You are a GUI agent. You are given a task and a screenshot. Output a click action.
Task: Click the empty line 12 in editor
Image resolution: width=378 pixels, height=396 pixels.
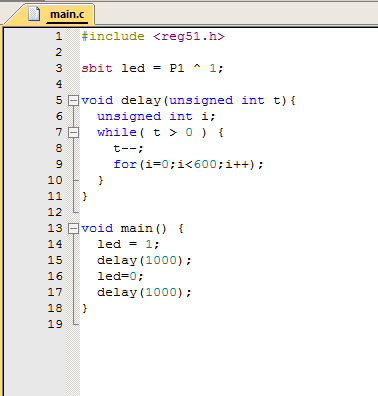[x=229, y=212]
